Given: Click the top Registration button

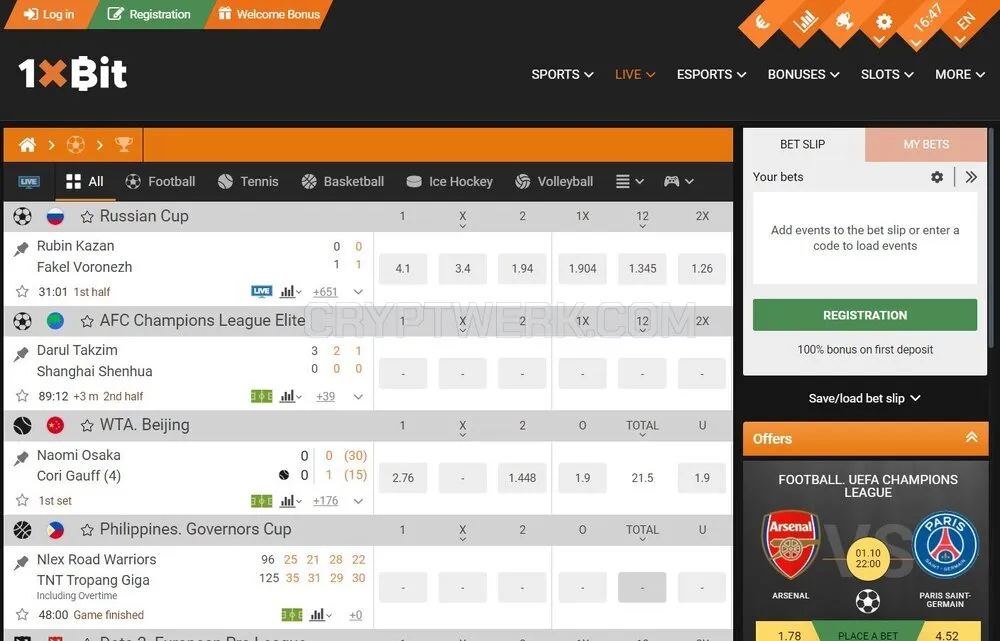Looking at the screenshot, I should (150, 14).
